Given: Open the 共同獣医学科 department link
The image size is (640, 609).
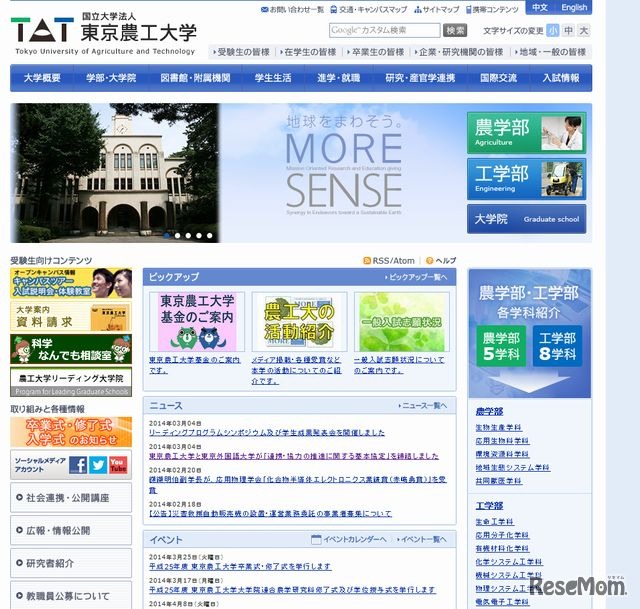Looking at the screenshot, I should click(498, 481).
